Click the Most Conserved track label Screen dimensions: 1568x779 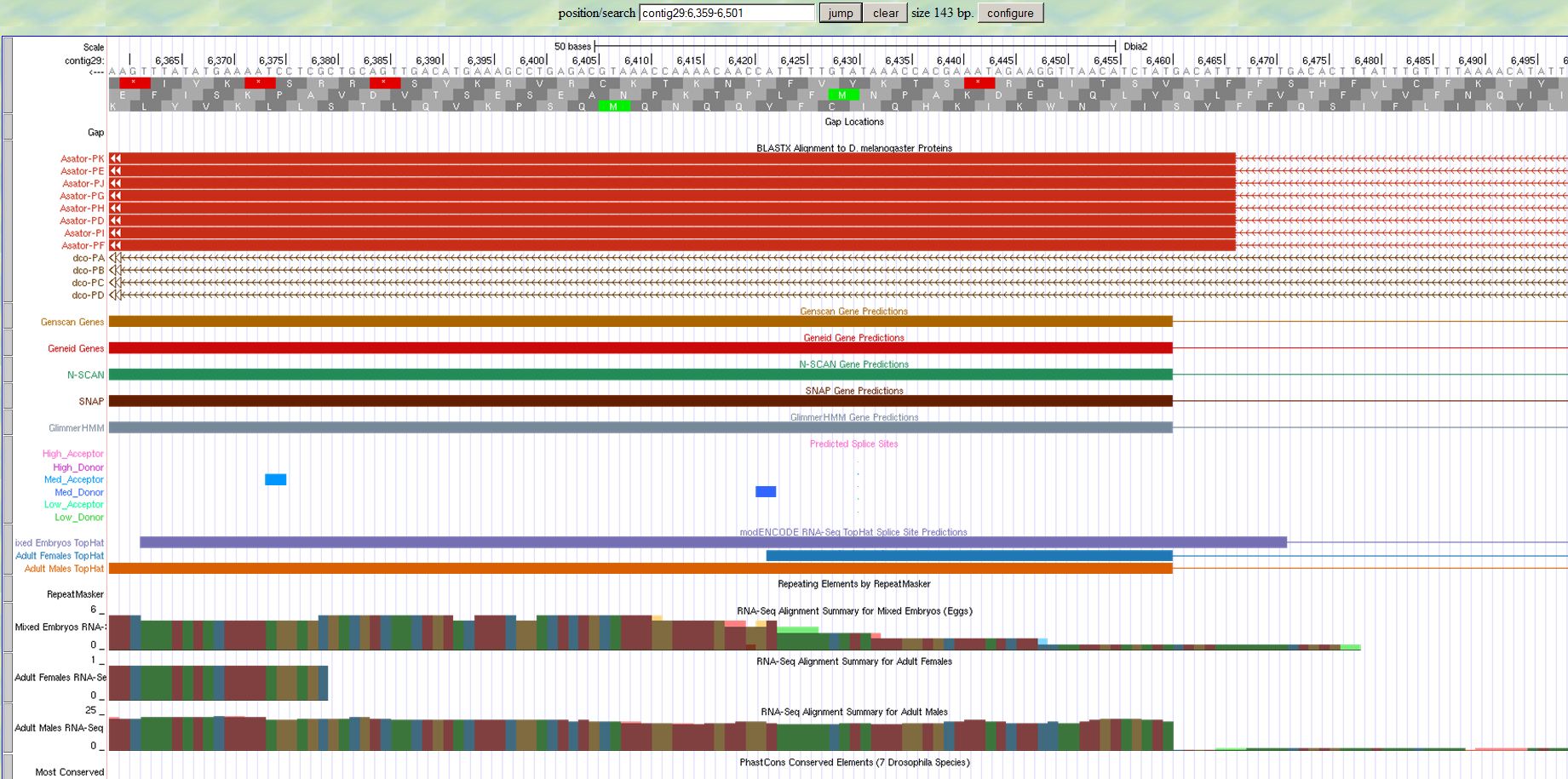pyautogui.click(x=70, y=772)
